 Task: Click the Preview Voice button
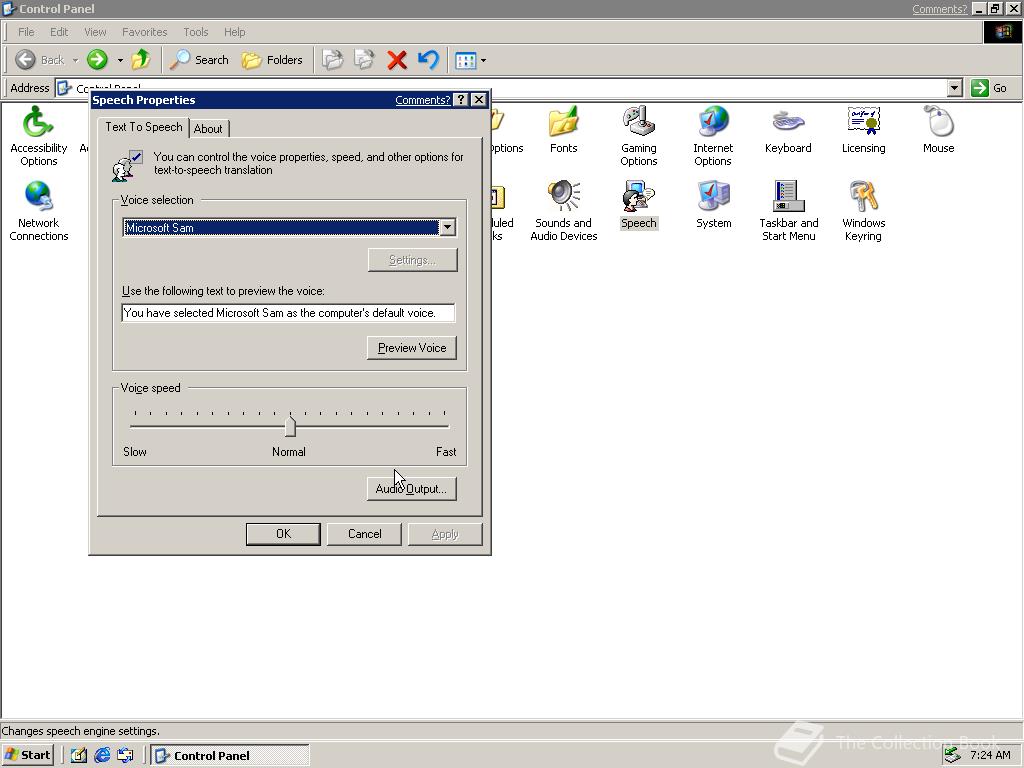(x=412, y=348)
